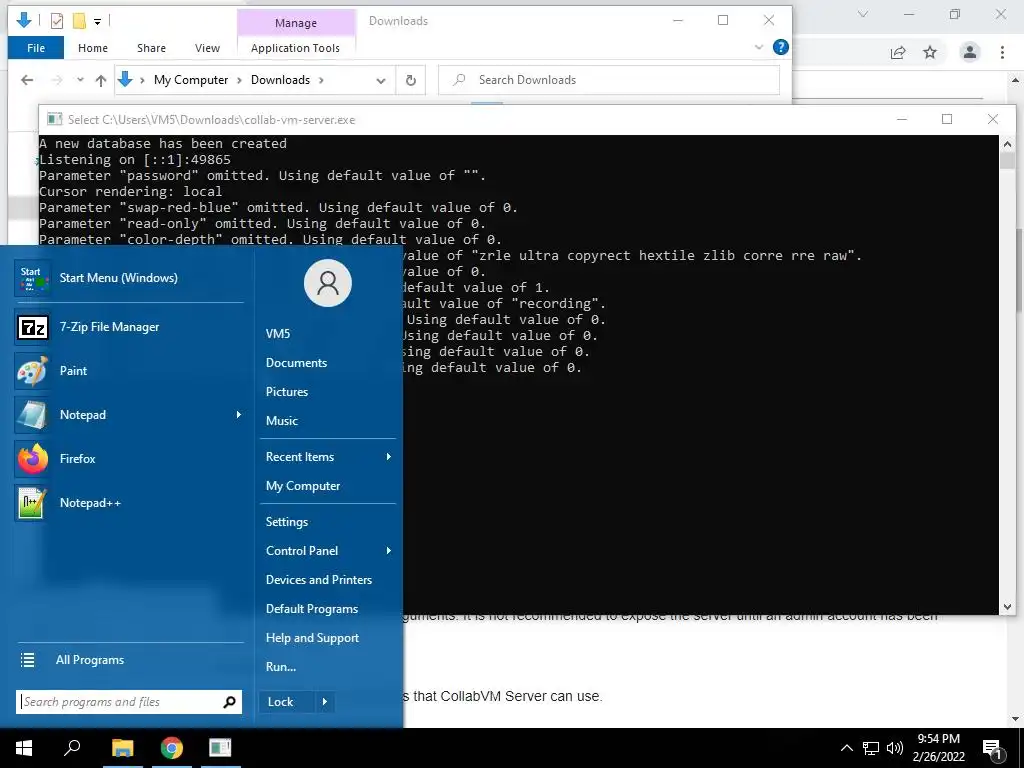1024x768 pixels.
Task: Open the address bar history dropdown
Action: [x=381, y=80]
